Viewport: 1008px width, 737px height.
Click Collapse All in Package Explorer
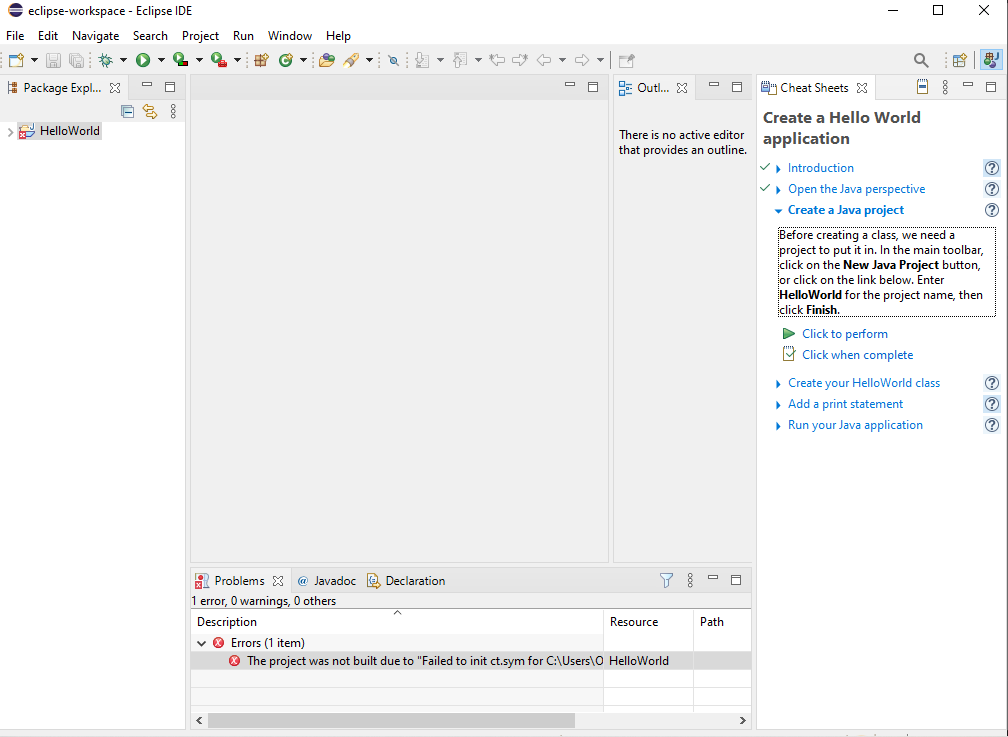pyautogui.click(x=127, y=112)
